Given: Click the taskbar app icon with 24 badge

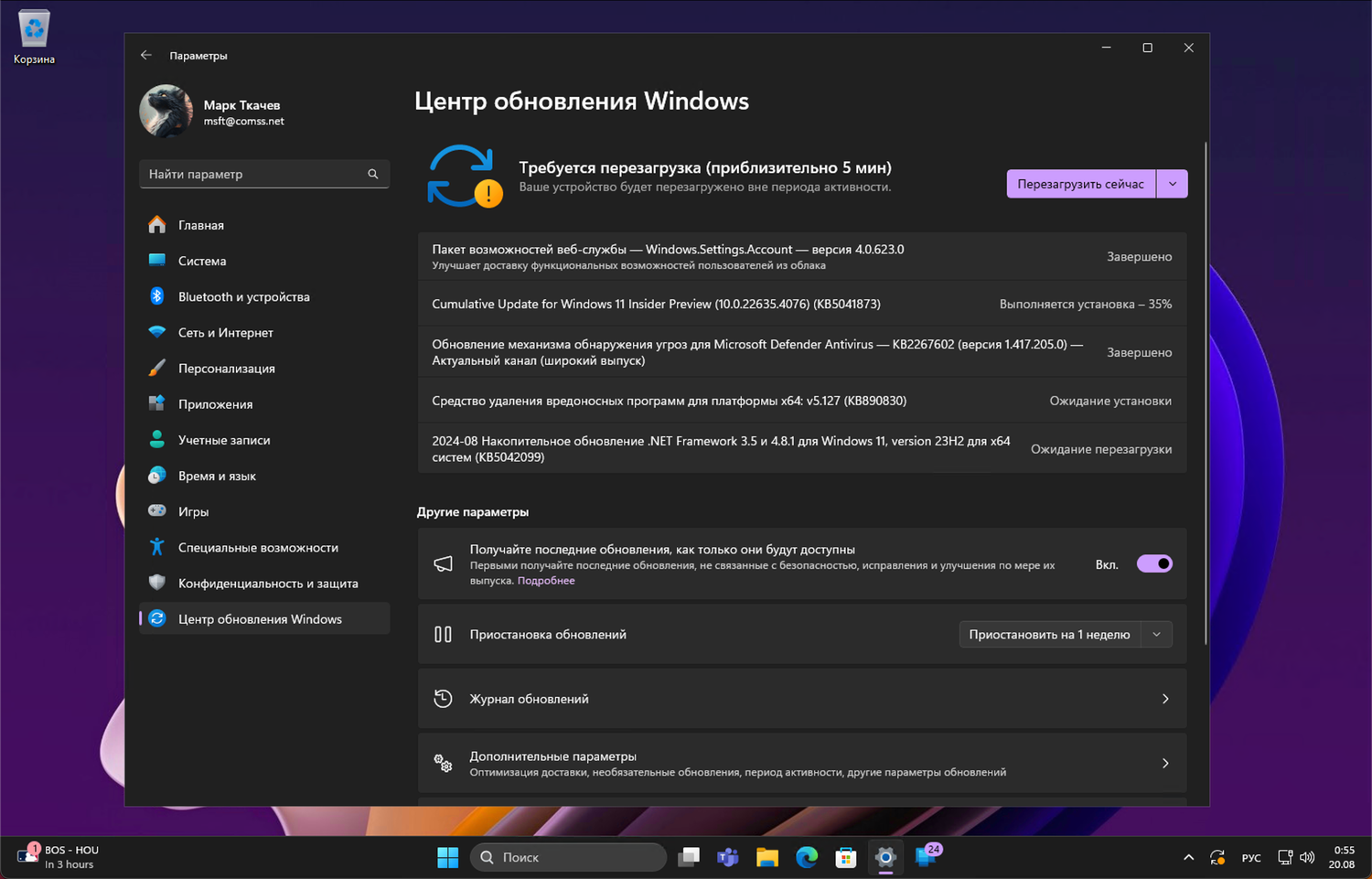Looking at the screenshot, I should tap(927, 855).
